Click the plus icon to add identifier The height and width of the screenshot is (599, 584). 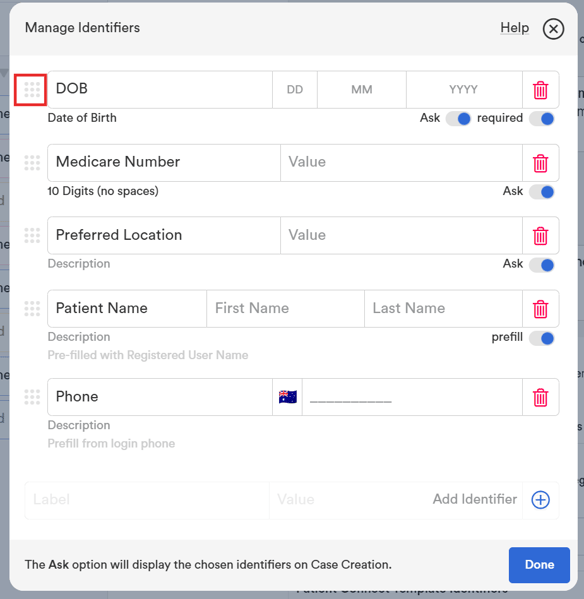tap(540, 500)
